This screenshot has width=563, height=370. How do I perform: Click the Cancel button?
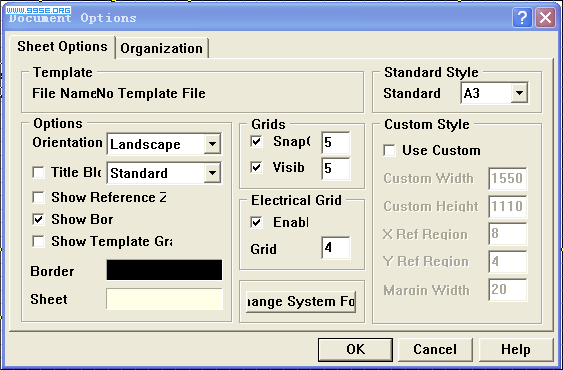435,350
